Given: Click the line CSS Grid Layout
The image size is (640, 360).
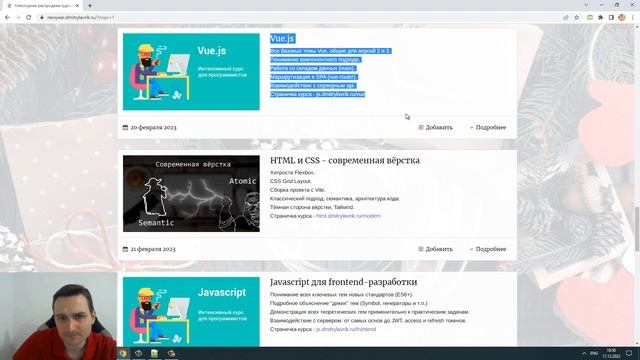Looking at the screenshot, I should click(290, 181).
